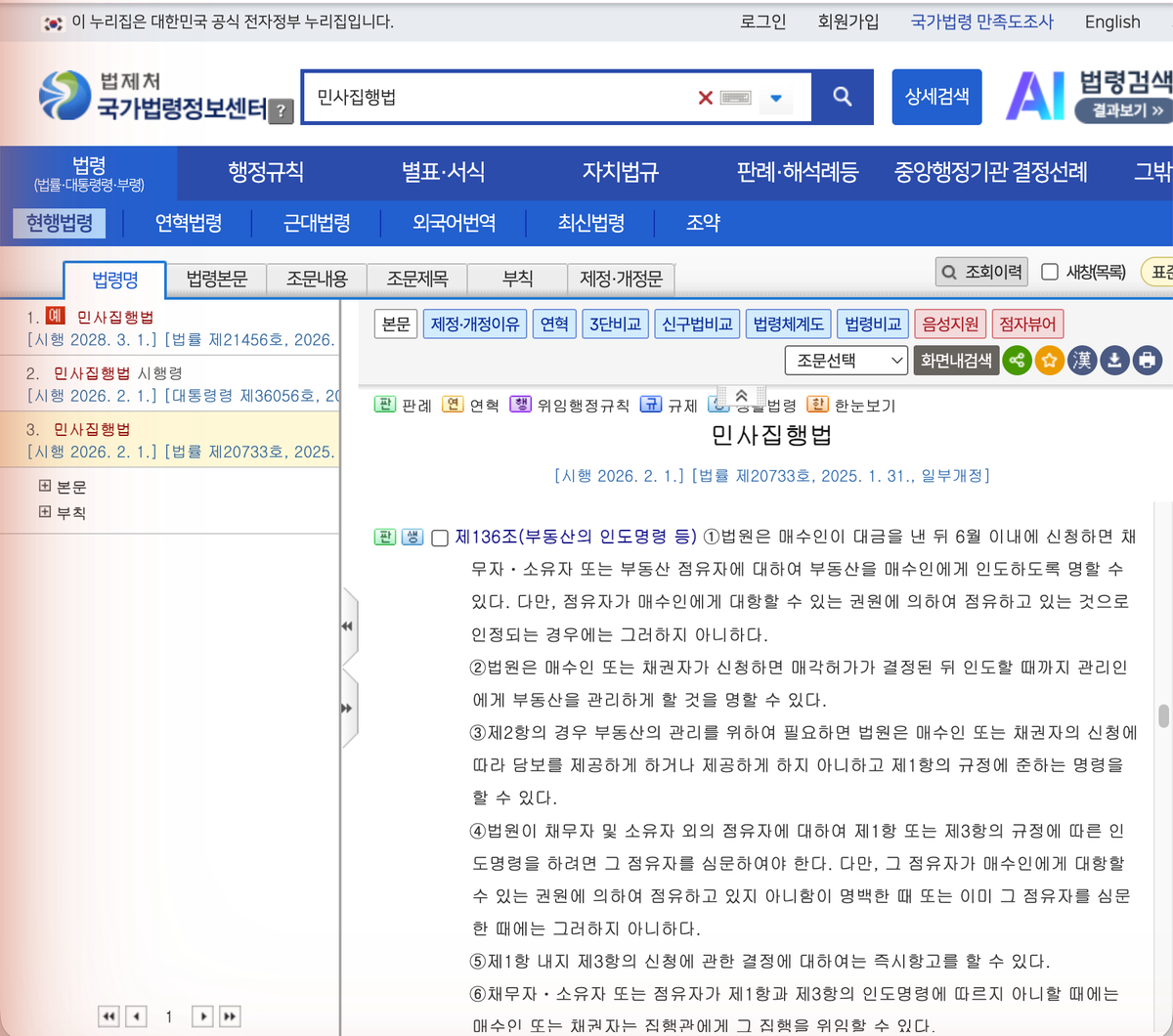
Task: Go to last page of result list
Action: [x=230, y=1016]
